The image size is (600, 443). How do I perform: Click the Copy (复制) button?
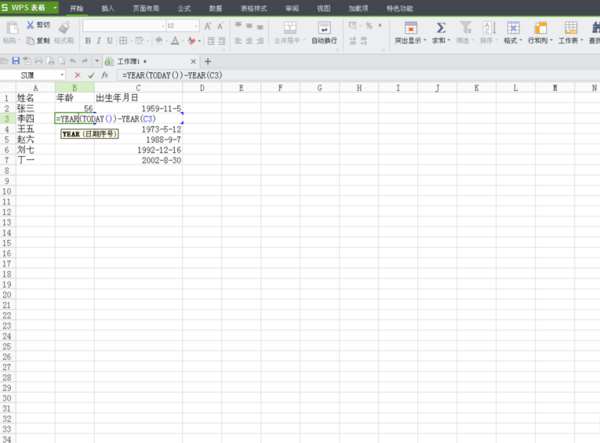click(38, 40)
